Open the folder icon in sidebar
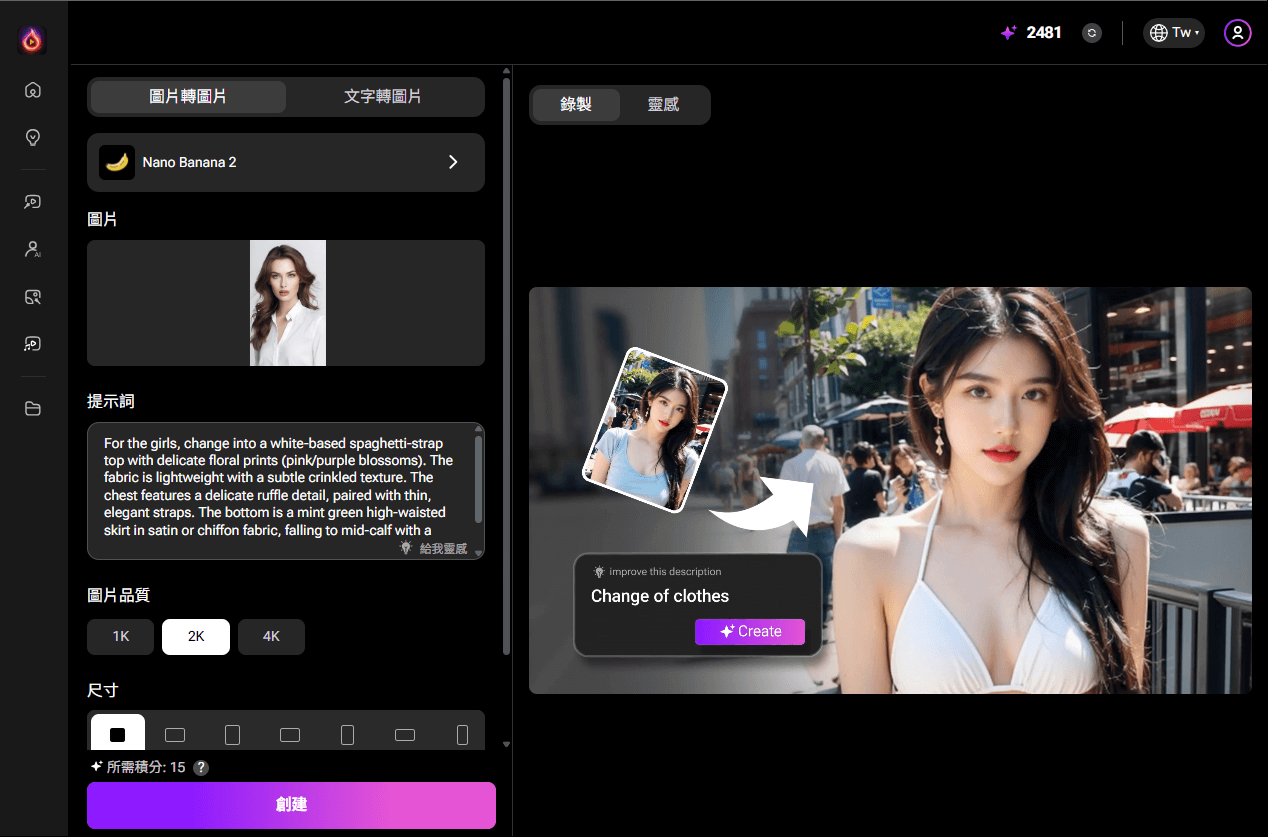This screenshot has height=837, width=1268. [33, 408]
